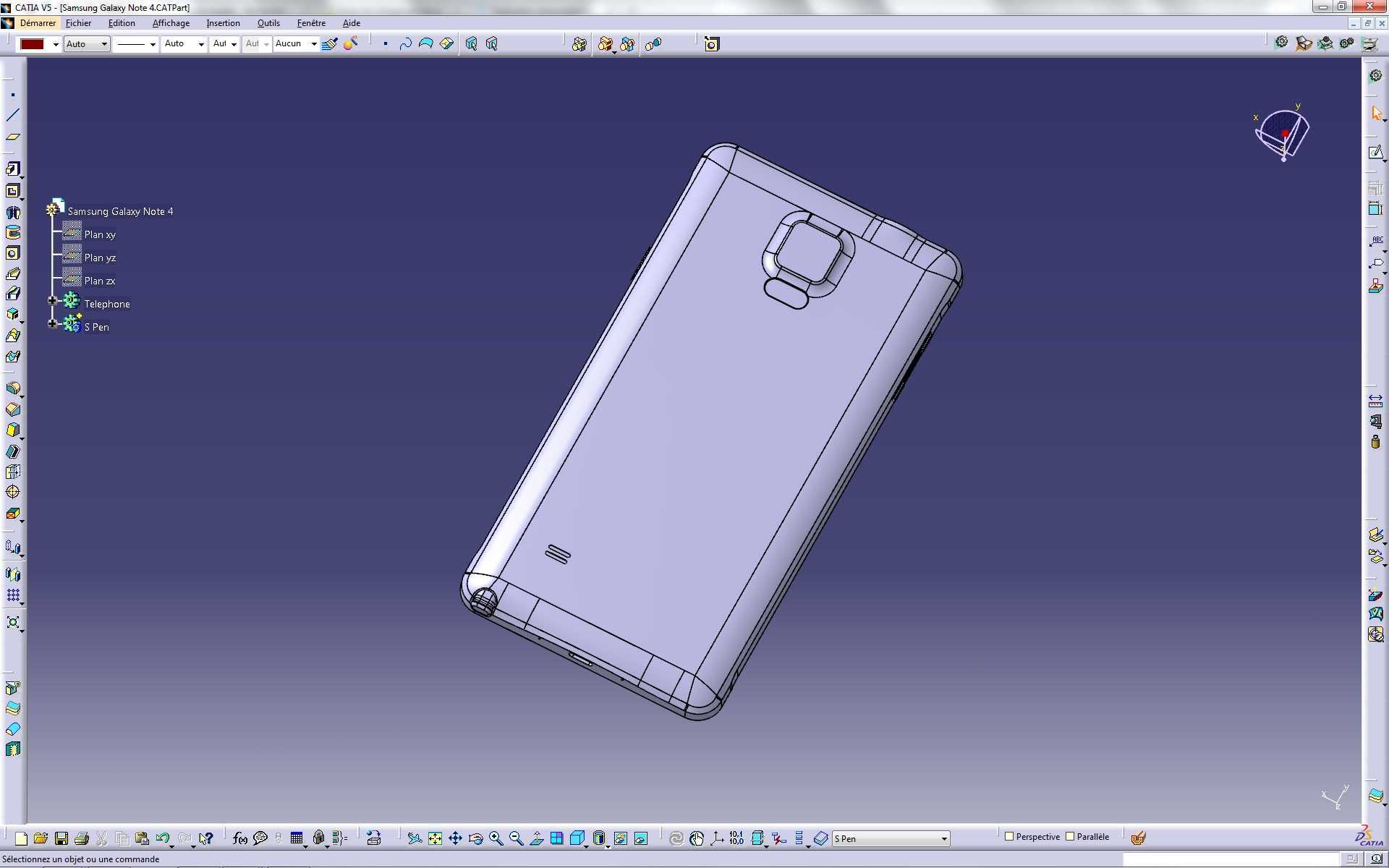
Task: Open the Affichage menu
Action: tap(171, 23)
